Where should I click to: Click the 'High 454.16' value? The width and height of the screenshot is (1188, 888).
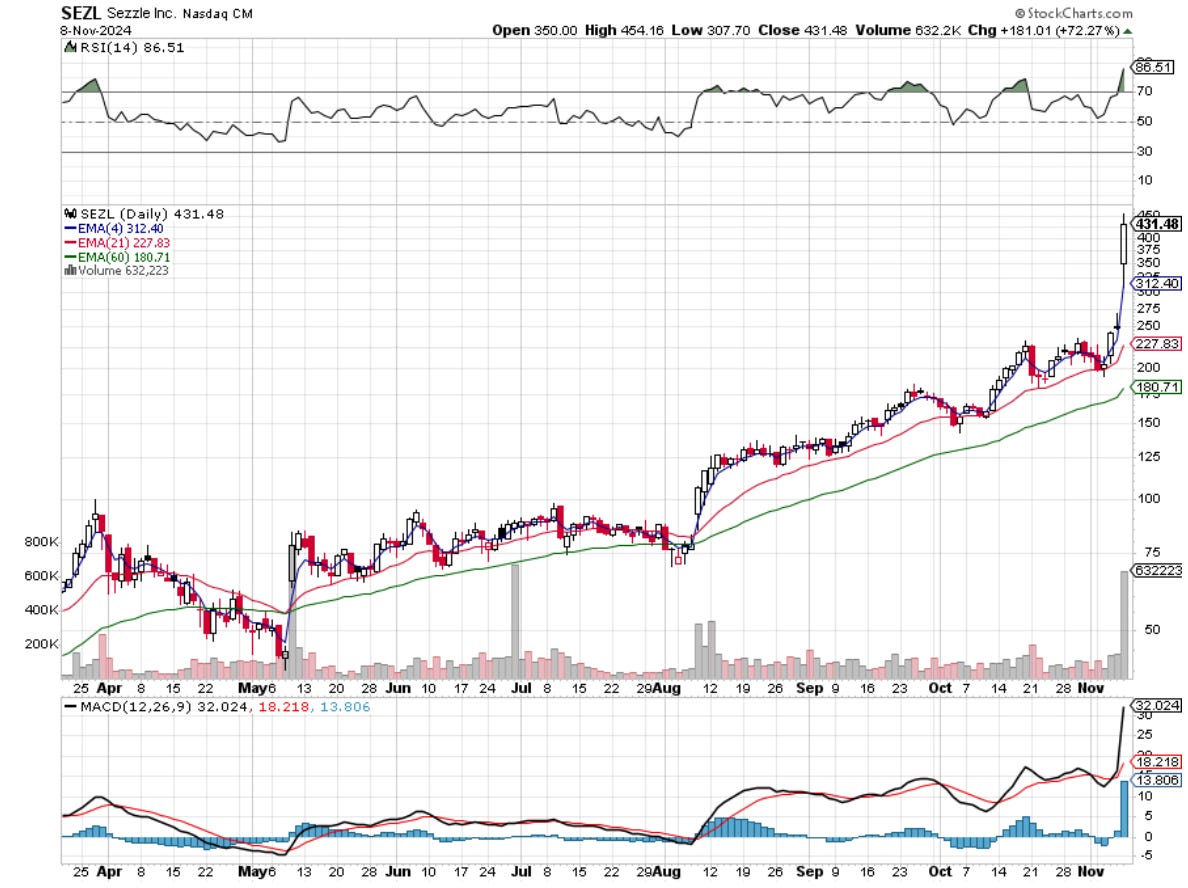[x=624, y=30]
